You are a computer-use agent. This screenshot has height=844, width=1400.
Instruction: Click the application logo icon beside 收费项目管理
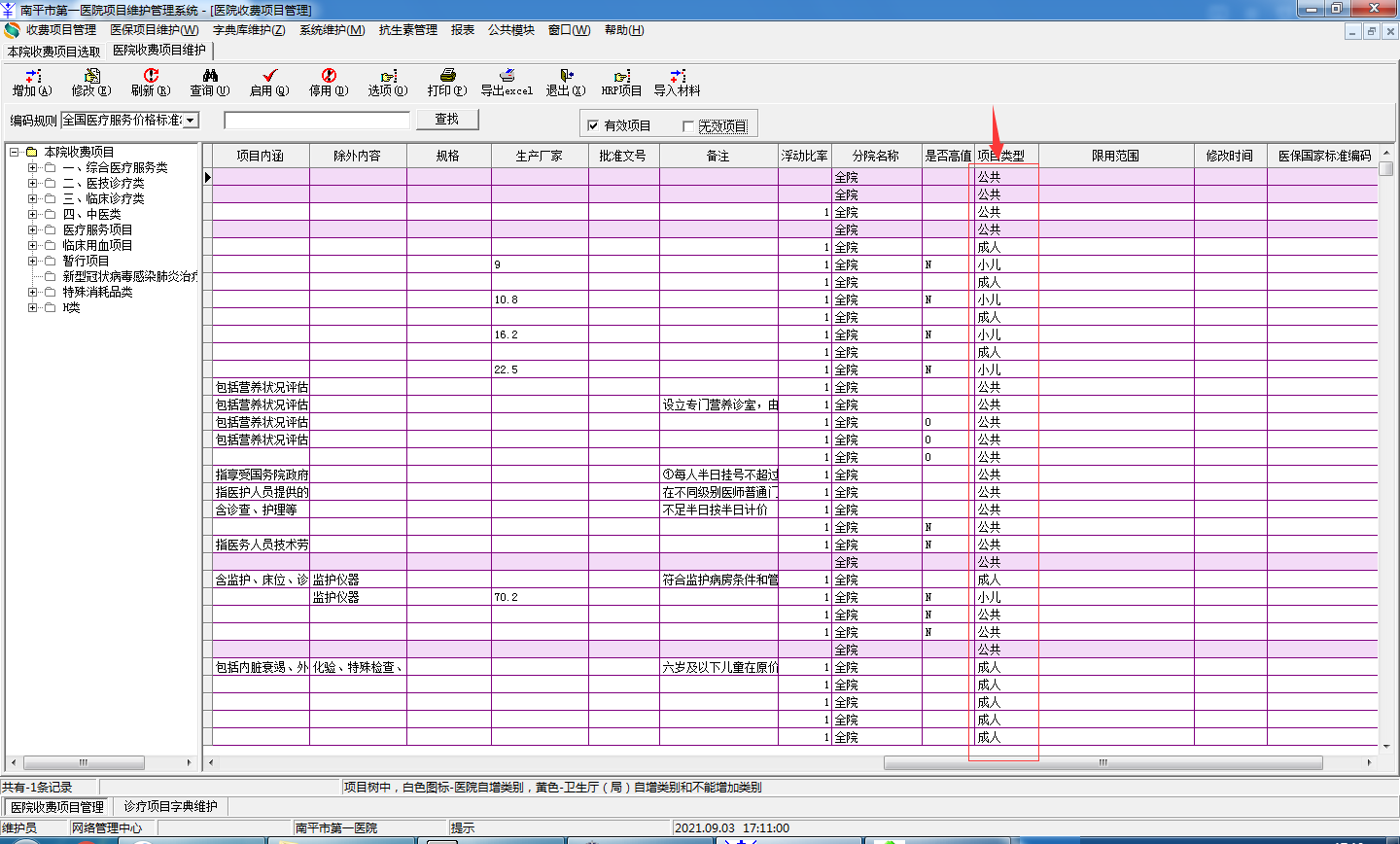[x=12, y=30]
